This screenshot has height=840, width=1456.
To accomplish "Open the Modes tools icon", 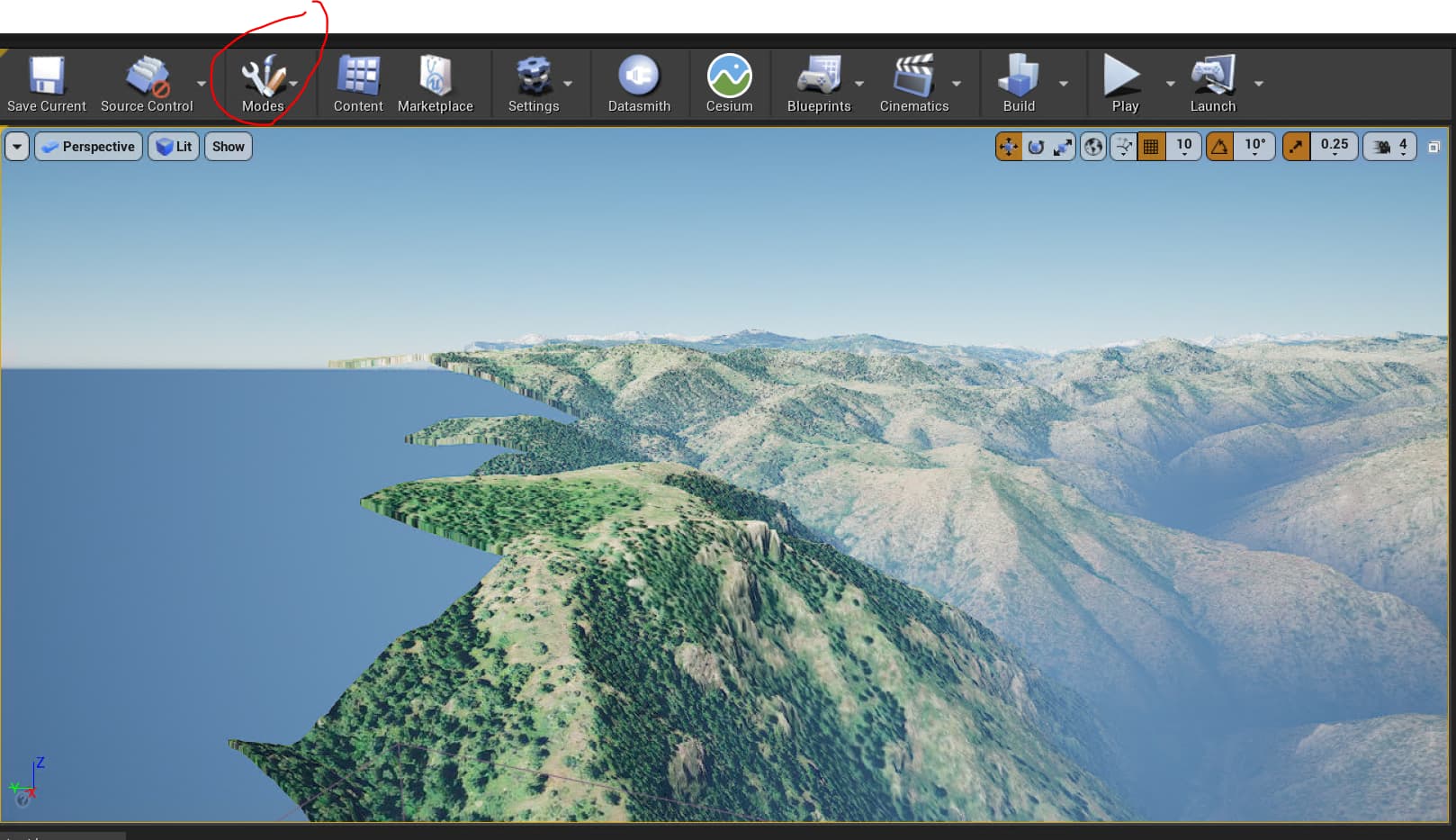I will click(x=262, y=76).
